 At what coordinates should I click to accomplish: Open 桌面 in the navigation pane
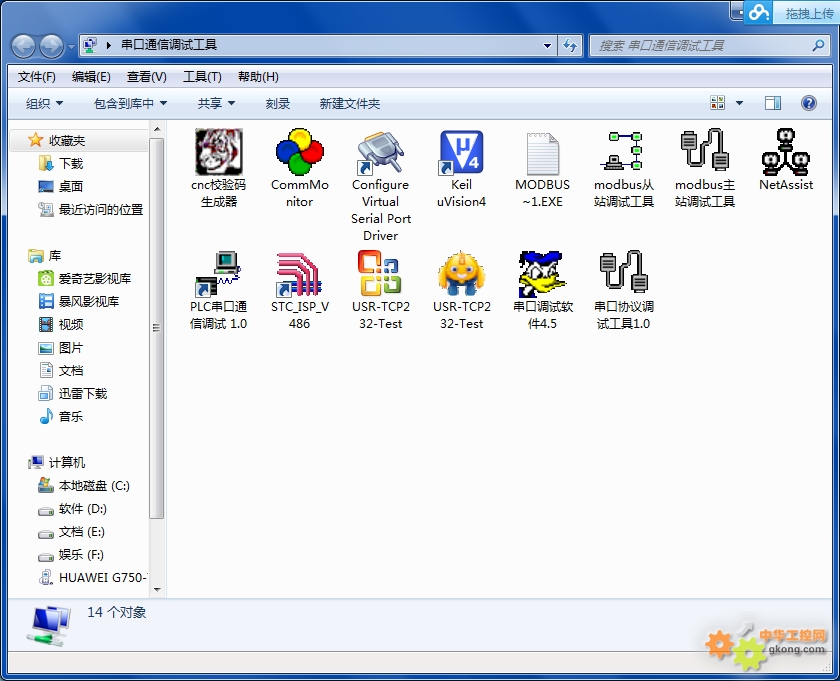61,186
